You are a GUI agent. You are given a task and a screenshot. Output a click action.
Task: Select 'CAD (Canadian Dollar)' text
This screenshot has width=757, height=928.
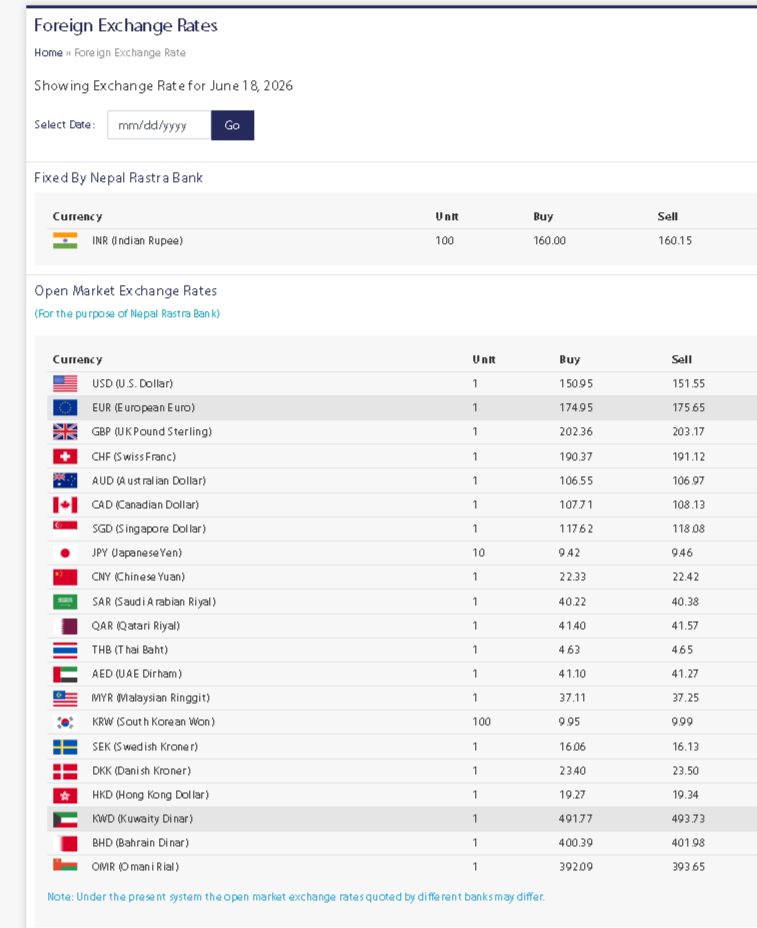145,505
